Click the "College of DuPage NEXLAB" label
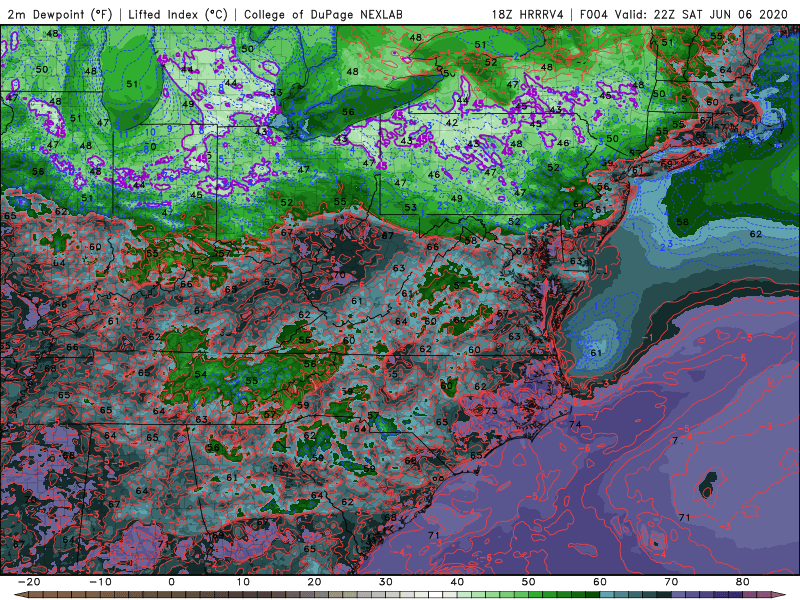Screen dimensions: 800x600 point(323,15)
